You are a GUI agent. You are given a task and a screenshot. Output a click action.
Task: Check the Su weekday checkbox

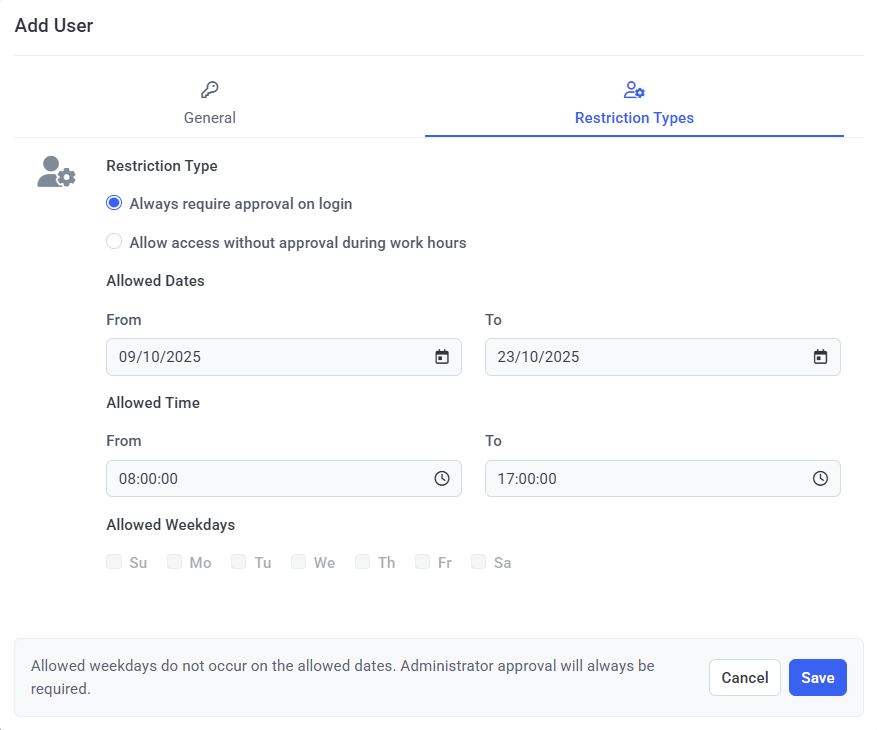pyautogui.click(x=114, y=562)
